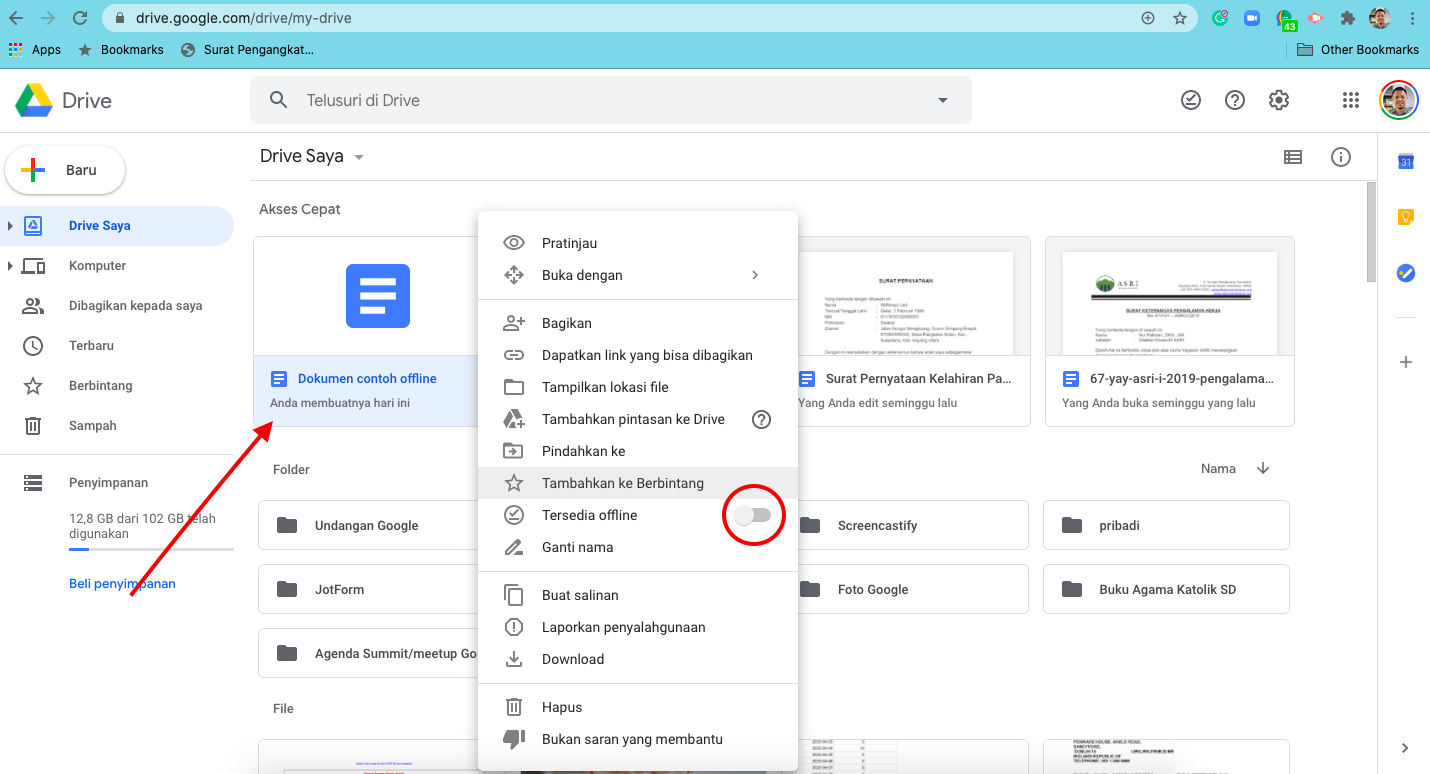
Task: Click the Chrome profile avatar in toolbar
Action: (x=1380, y=18)
